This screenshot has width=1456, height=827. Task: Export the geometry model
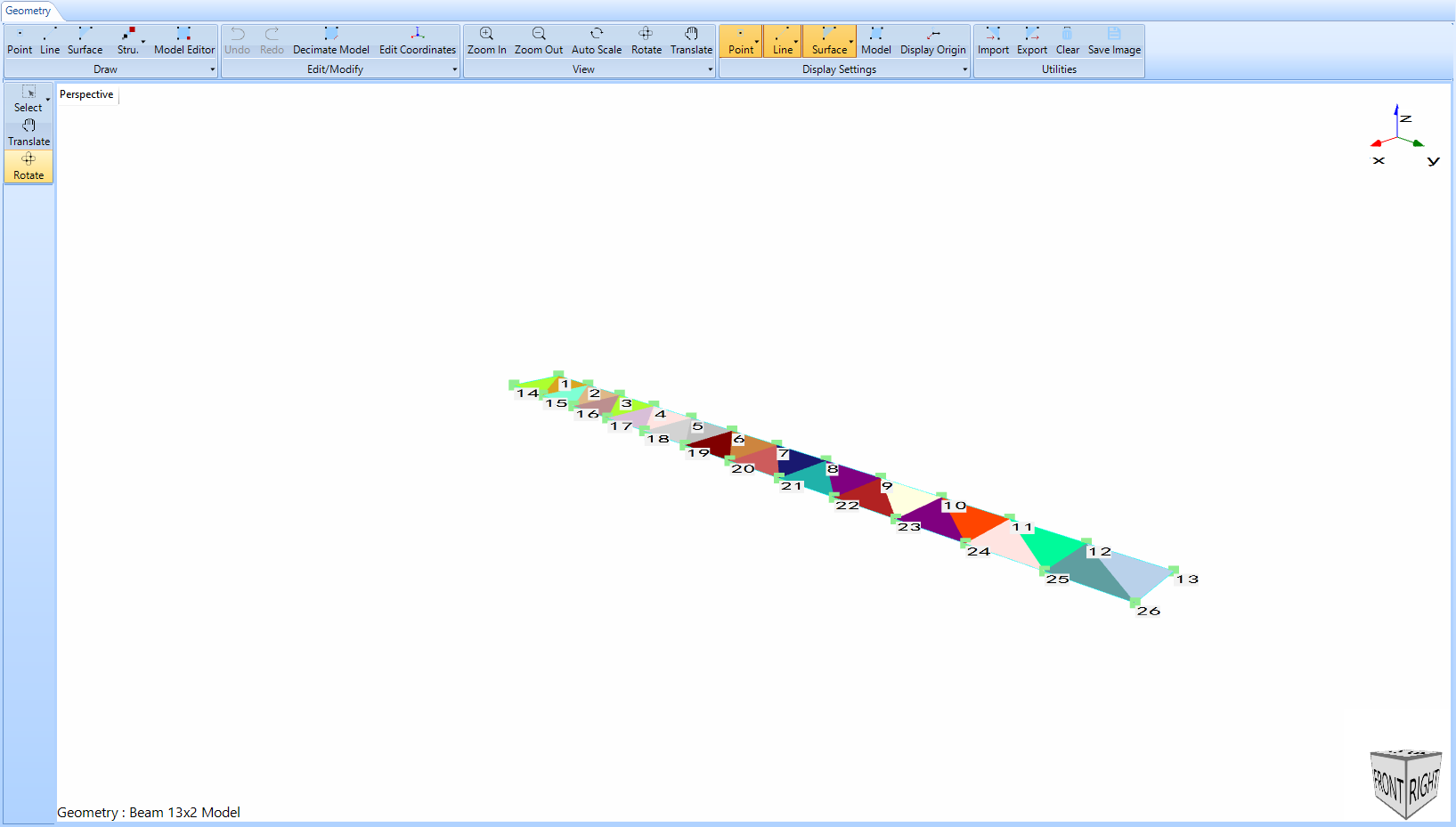pyautogui.click(x=1031, y=41)
